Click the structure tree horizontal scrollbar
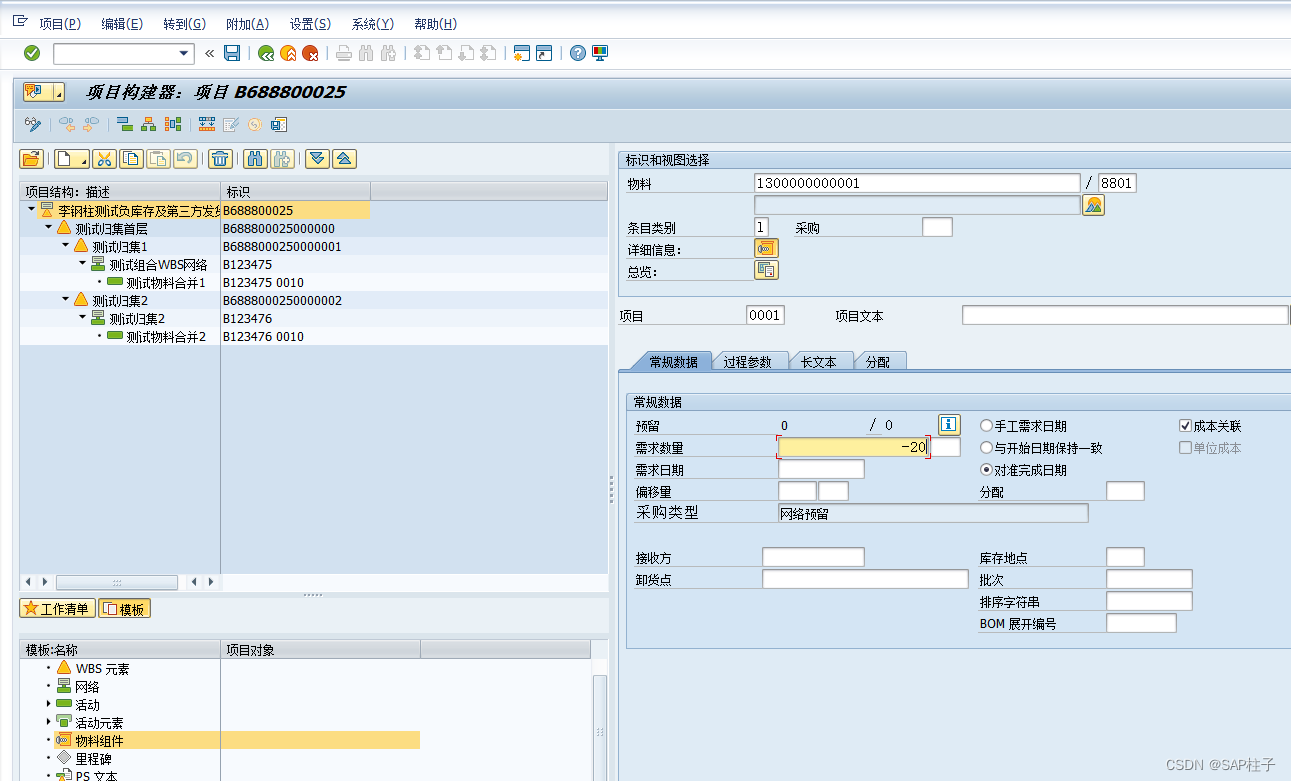Screen dimensions: 1291x781 coord(117,582)
